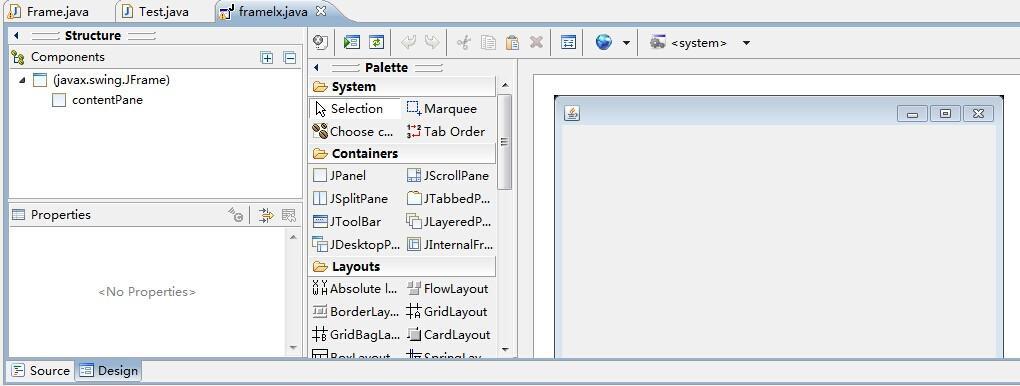Select the framelx.java editor tab
The image size is (1020, 386).
[272, 12]
